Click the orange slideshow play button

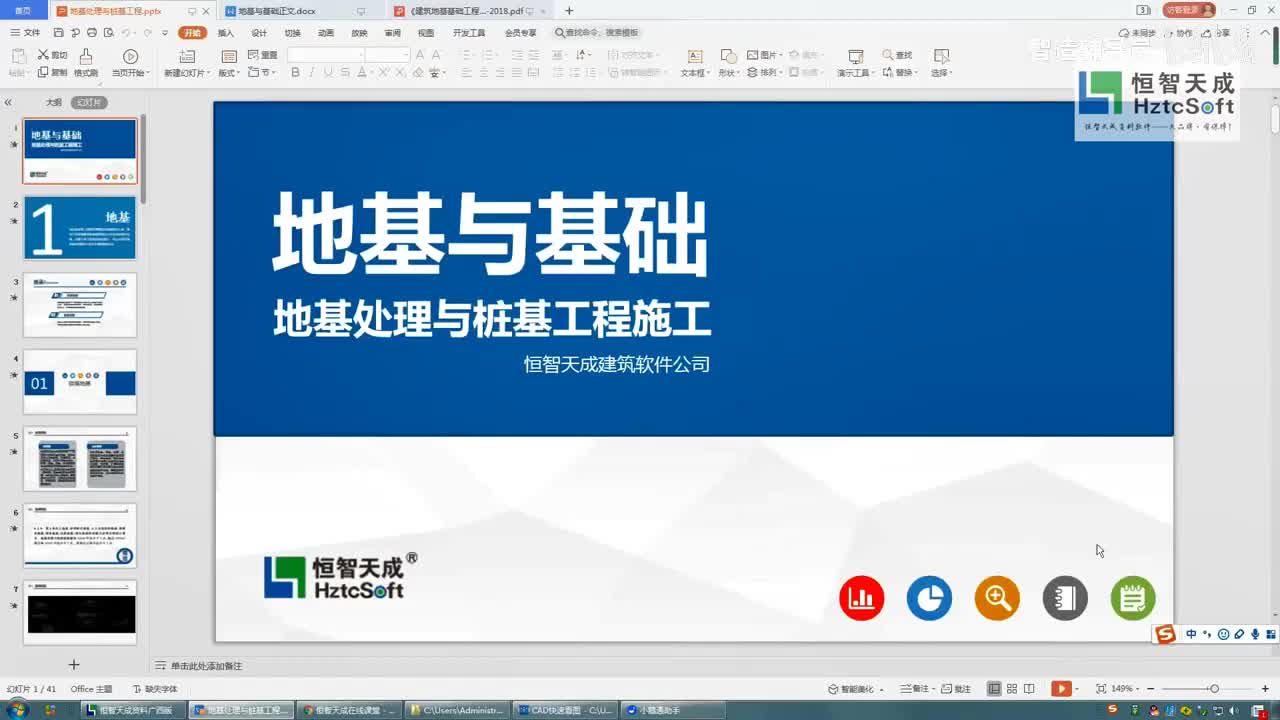(x=1059, y=688)
